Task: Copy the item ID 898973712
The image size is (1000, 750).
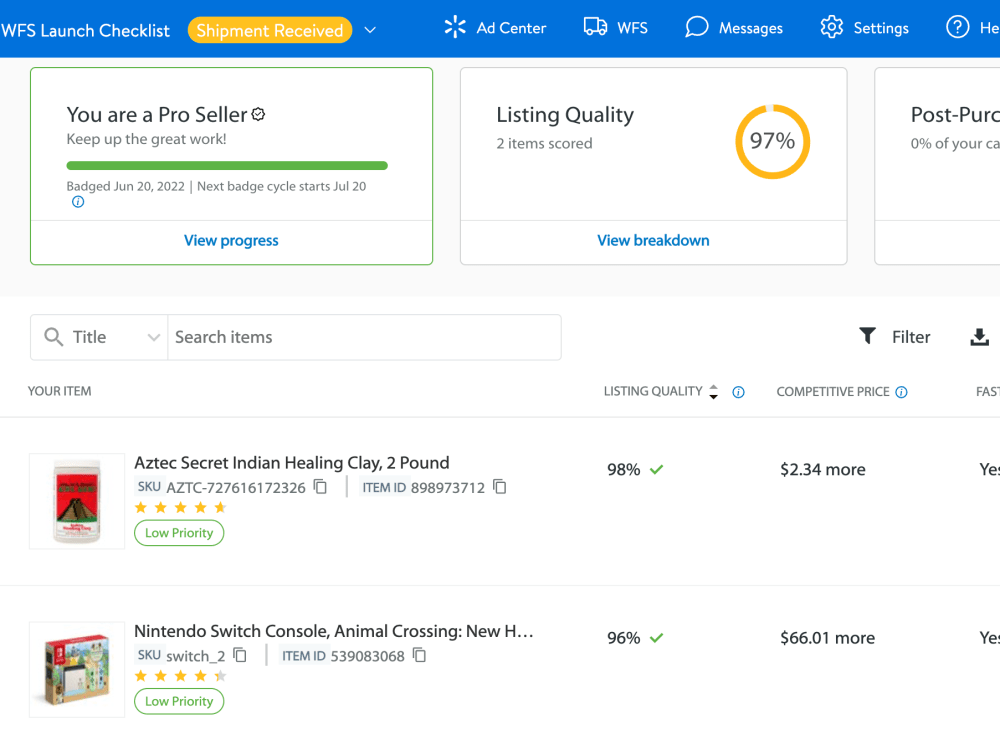Action: [x=500, y=487]
